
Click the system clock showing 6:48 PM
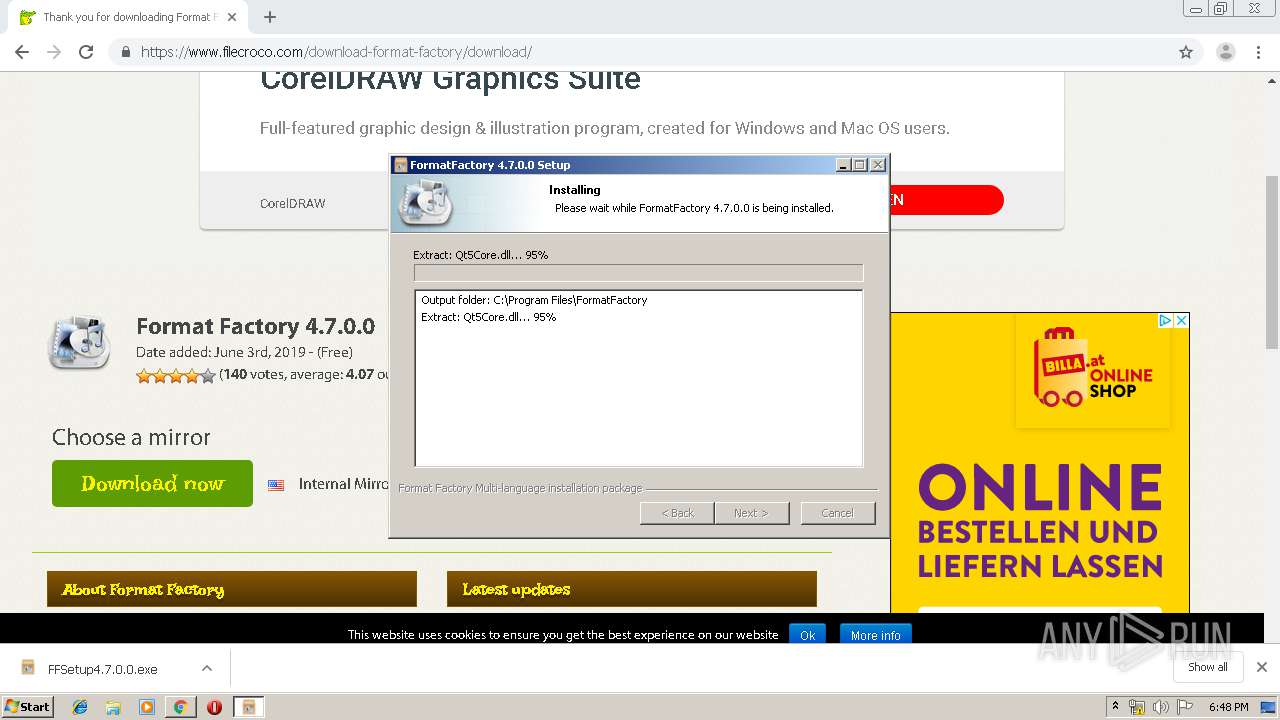[1228, 707]
